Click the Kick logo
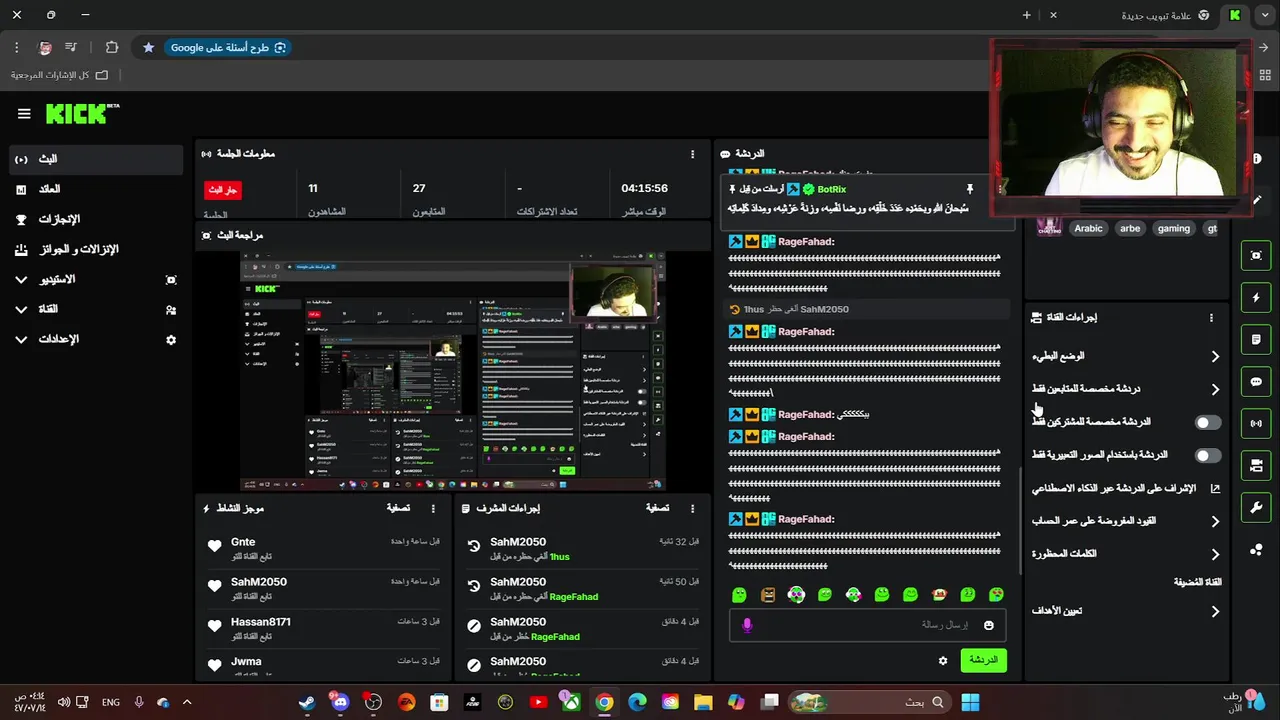The height and width of the screenshot is (720, 1280). (82, 113)
